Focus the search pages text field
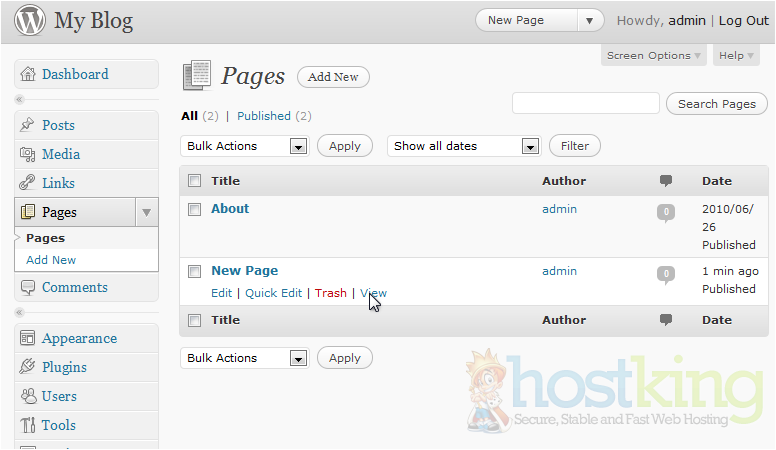776x450 pixels. click(x=585, y=103)
